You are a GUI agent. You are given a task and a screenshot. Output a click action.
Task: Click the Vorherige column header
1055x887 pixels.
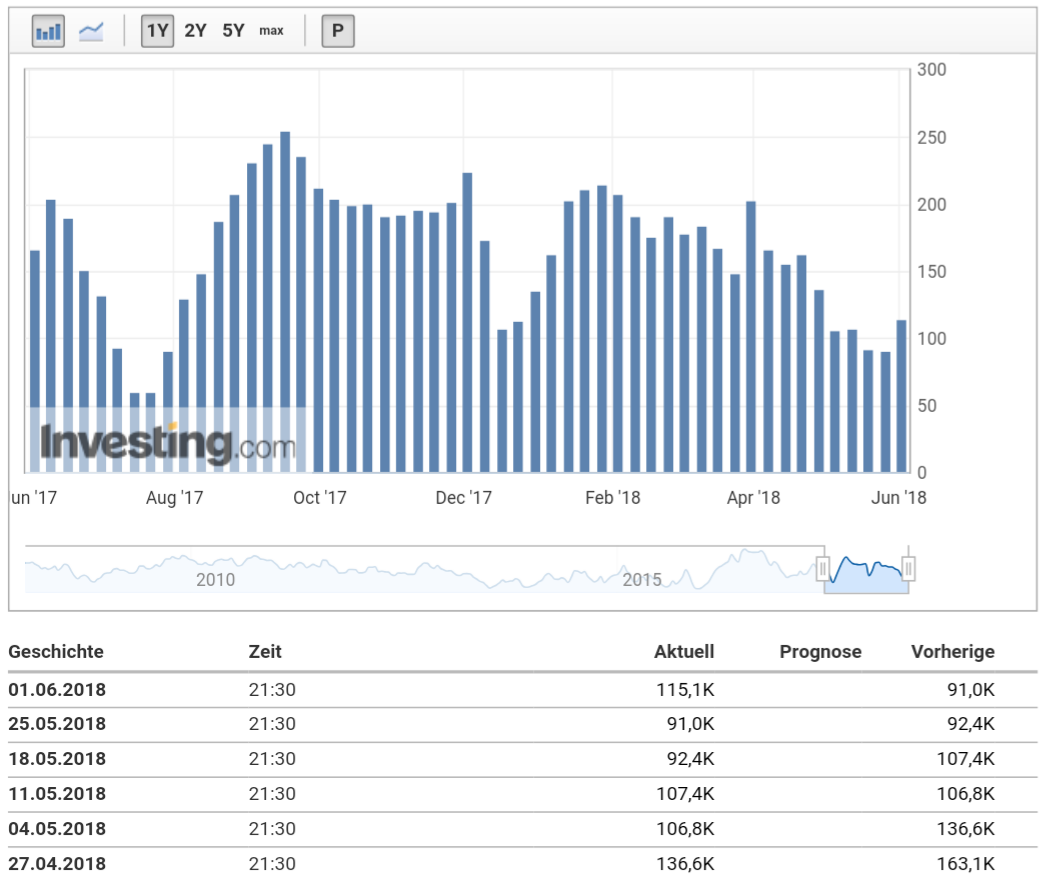click(953, 652)
